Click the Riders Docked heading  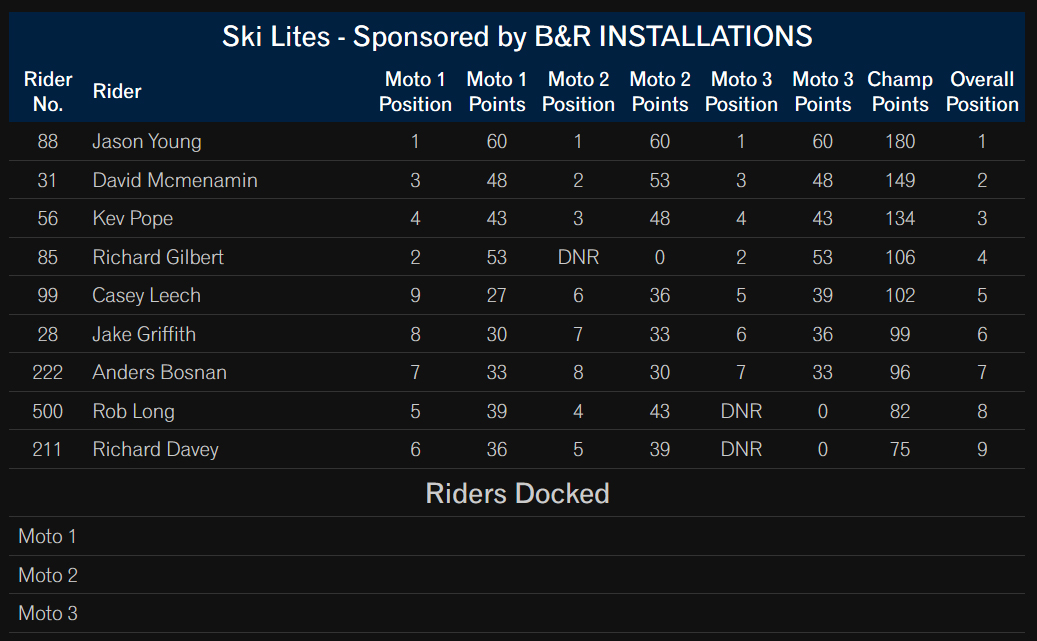tap(517, 493)
